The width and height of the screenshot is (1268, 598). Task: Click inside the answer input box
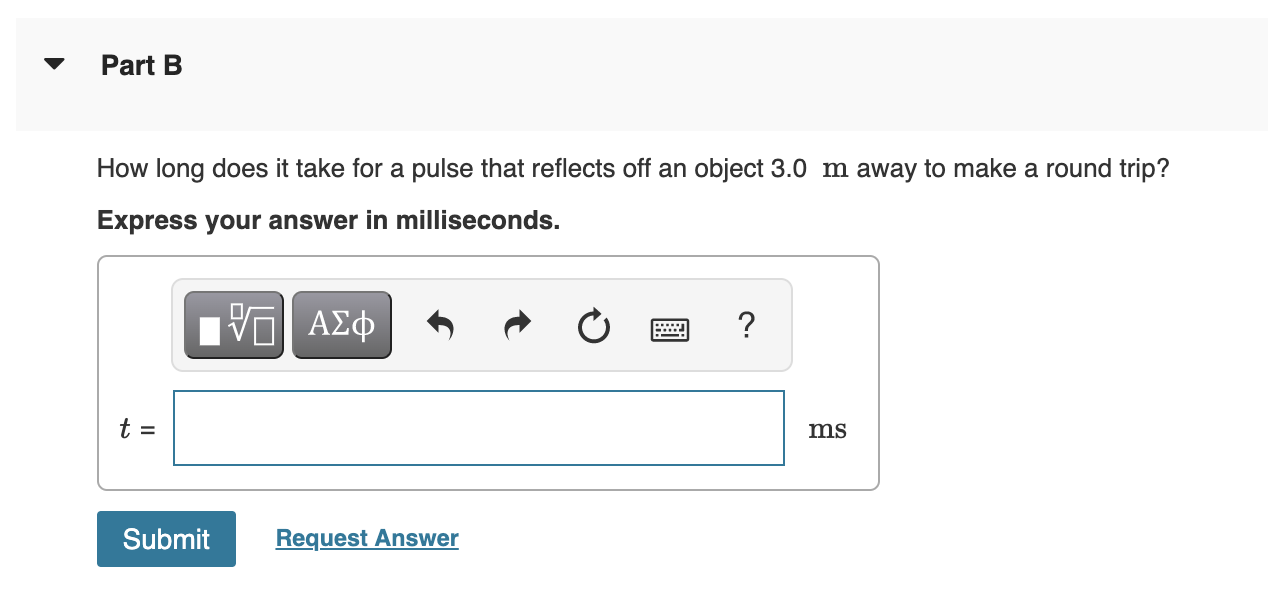[478, 428]
